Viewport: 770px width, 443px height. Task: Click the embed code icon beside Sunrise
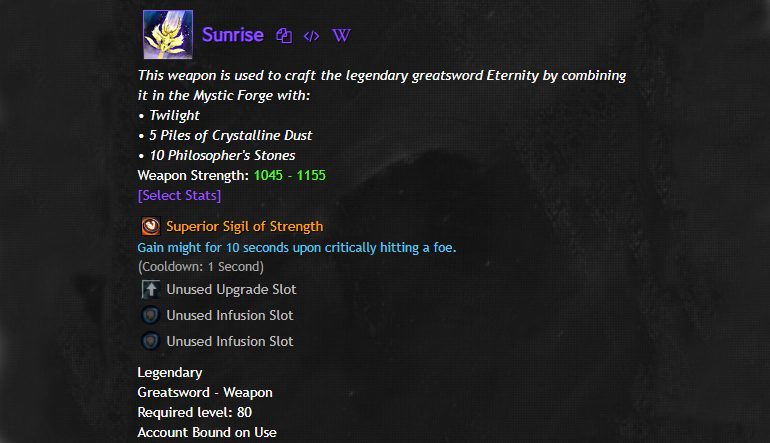pos(311,36)
